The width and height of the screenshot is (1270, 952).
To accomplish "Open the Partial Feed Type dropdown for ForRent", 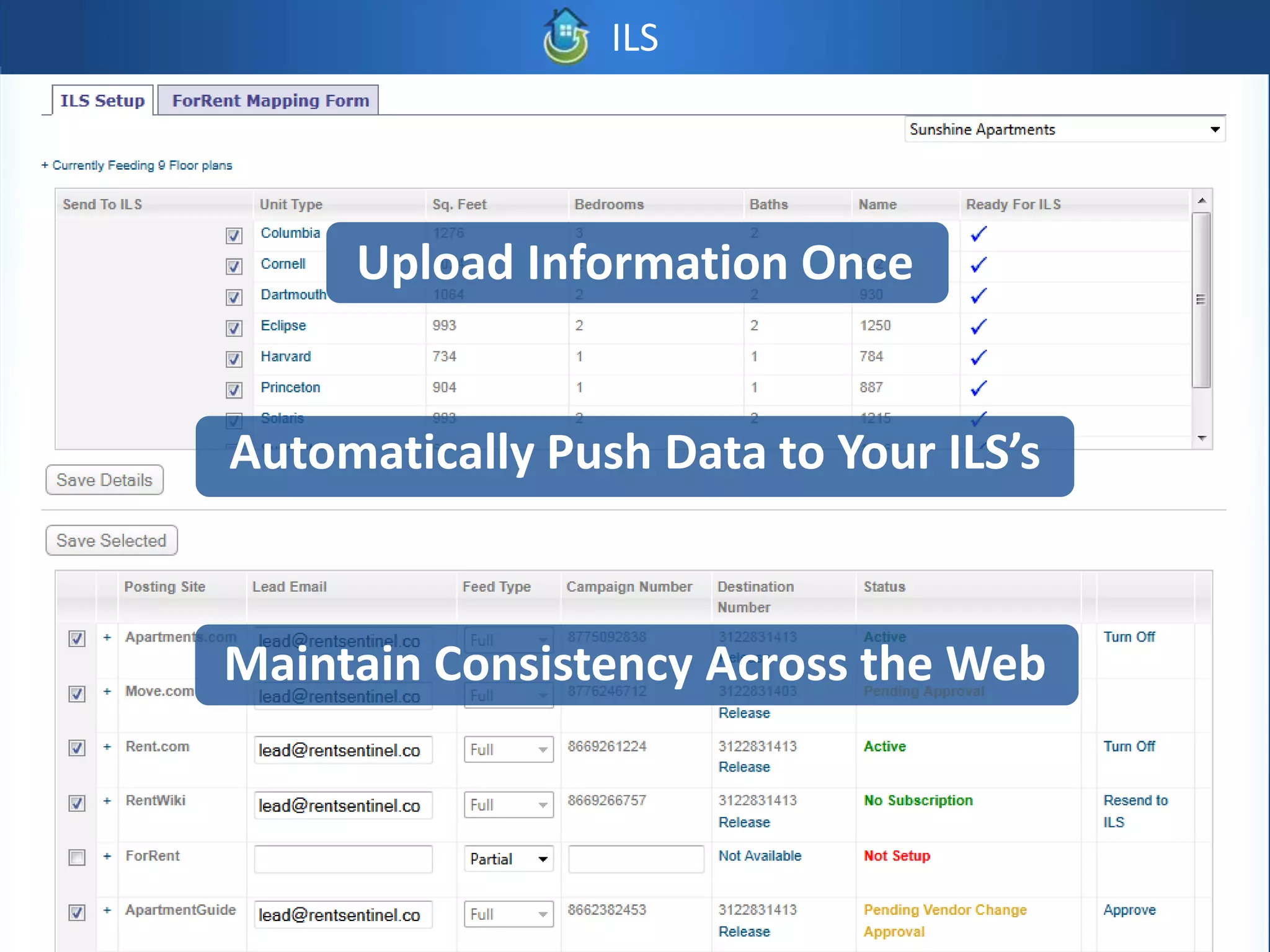I will [508, 859].
